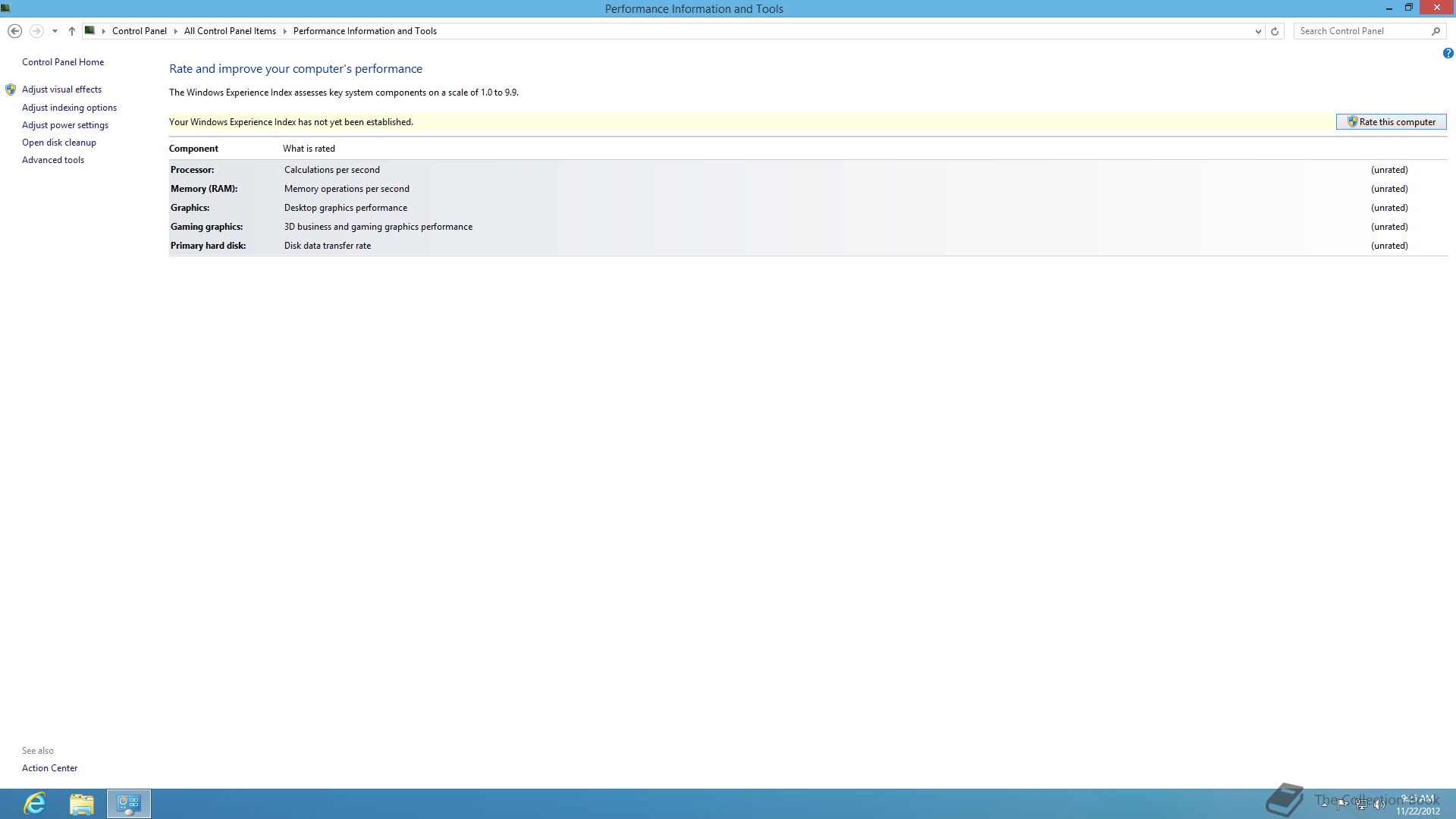Click the shield icon beside Adjust visual effects
The image size is (1456, 819).
11,89
